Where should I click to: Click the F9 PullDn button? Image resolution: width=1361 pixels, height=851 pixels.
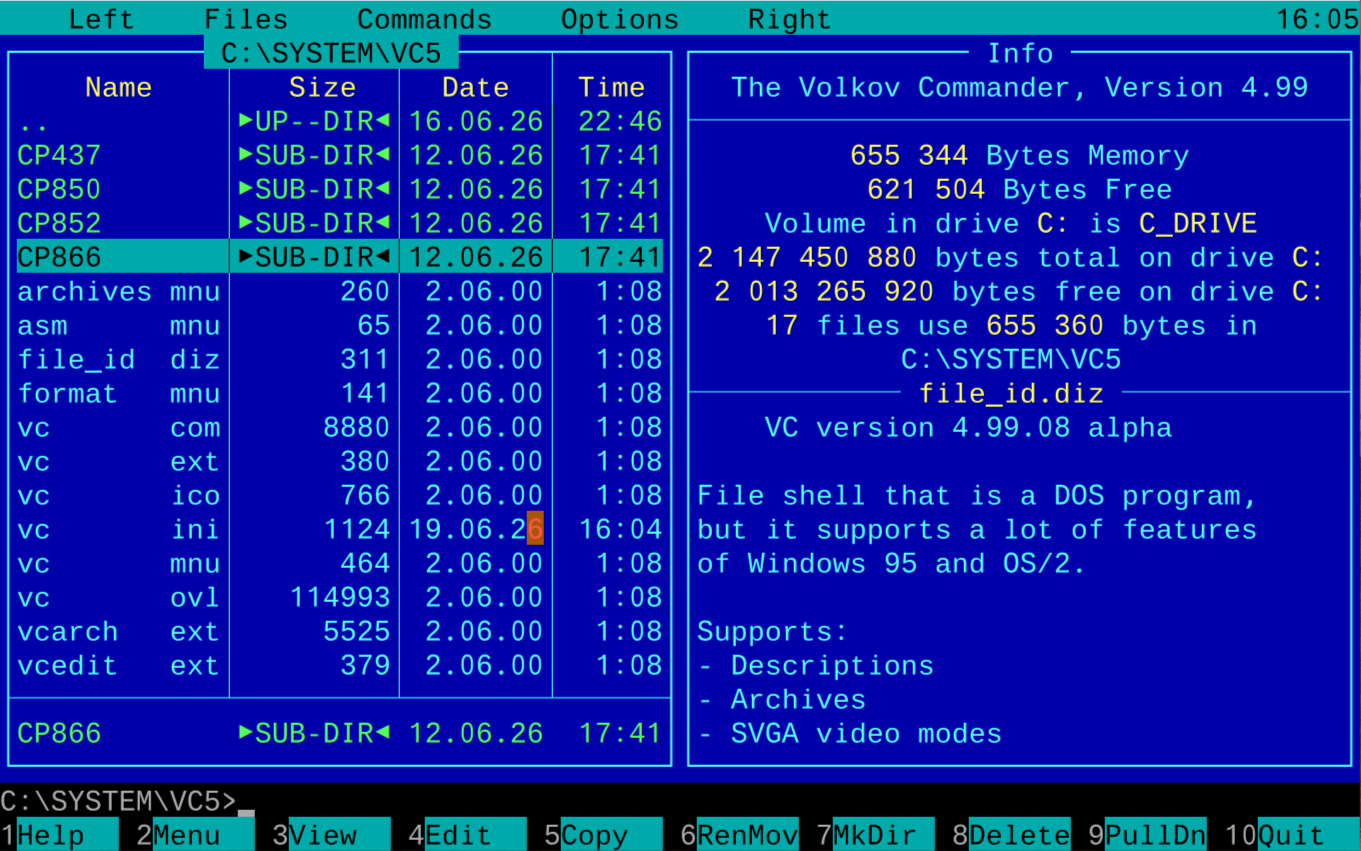(1147, 835)
